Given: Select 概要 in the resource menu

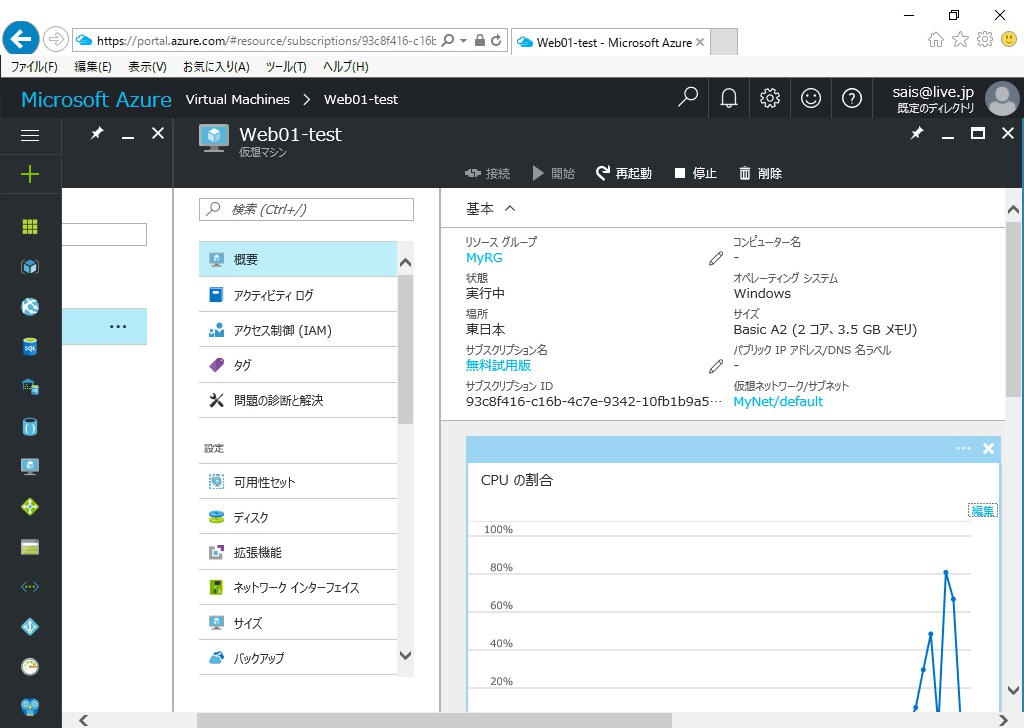Looking at the screenshot, I should click(298, 259).
